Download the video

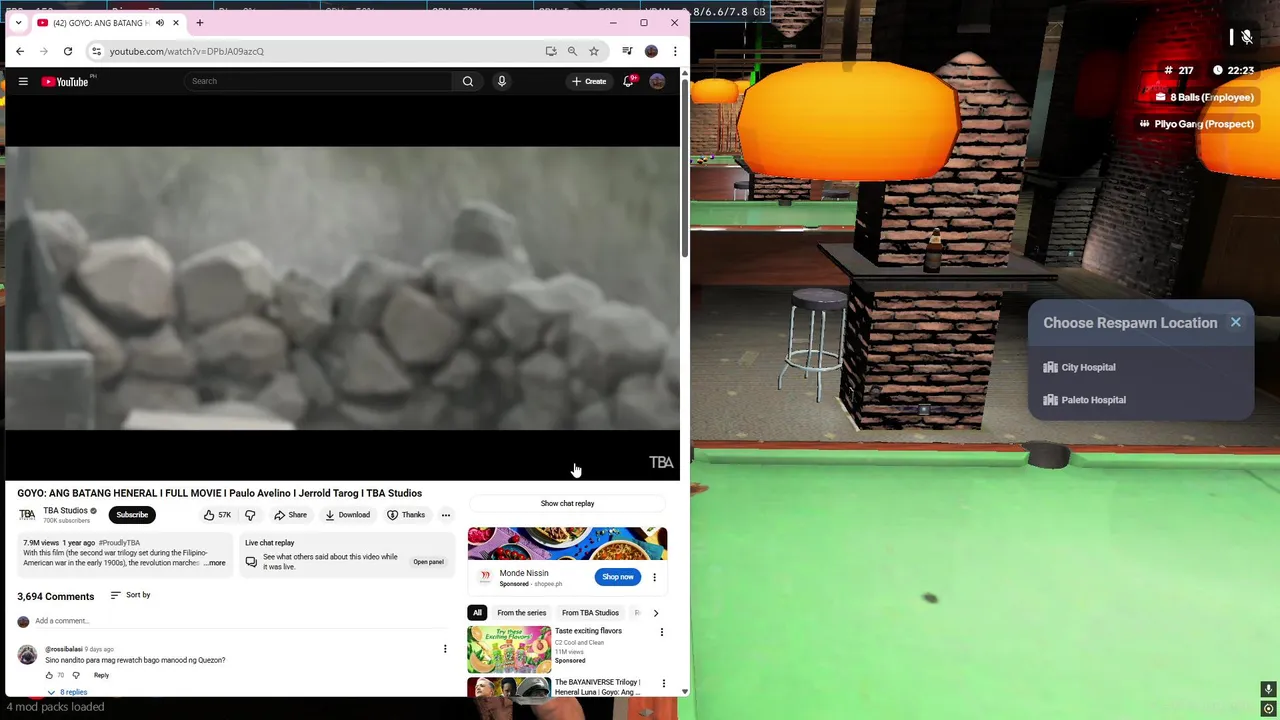pos(348,515)
